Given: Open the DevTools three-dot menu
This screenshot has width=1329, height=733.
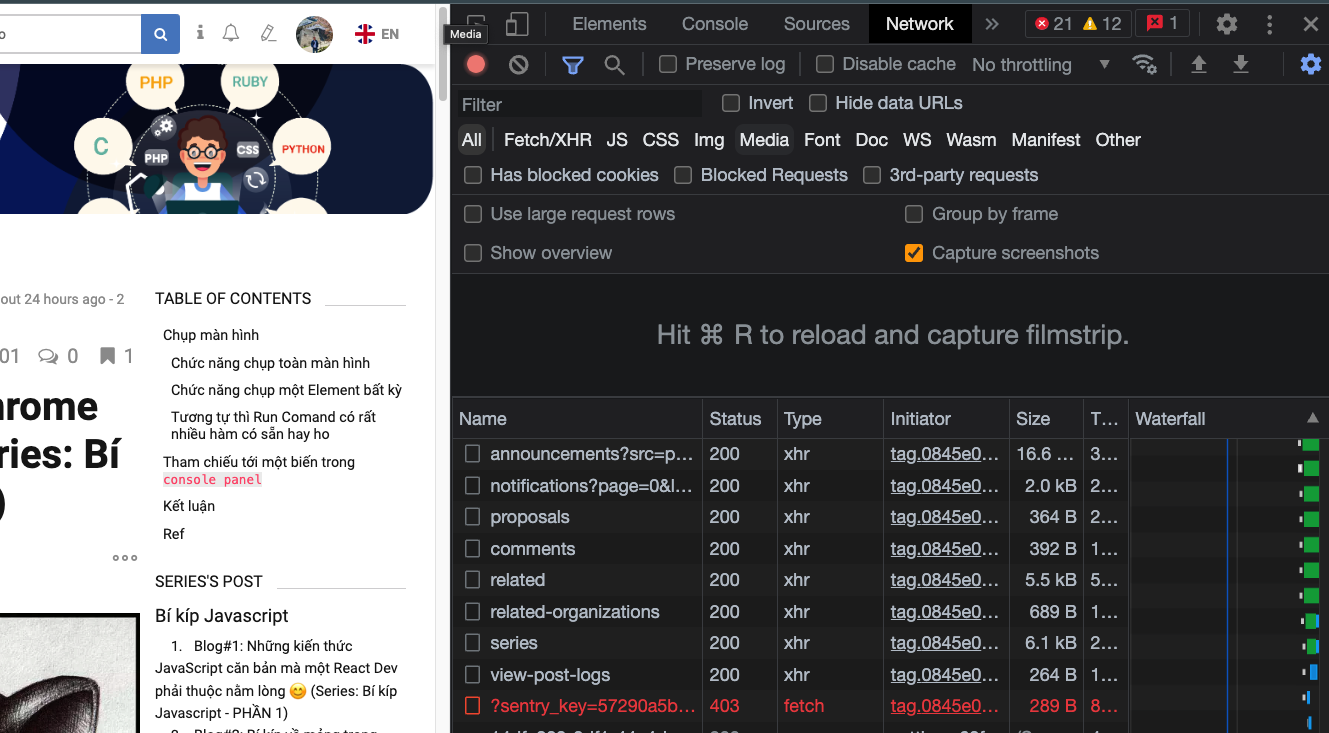Looking at the screenshot, I should click(1269, 24).
